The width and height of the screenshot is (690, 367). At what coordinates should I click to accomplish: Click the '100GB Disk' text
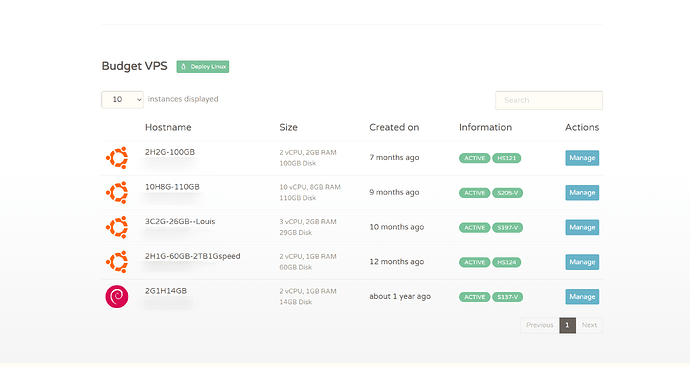(297, 163)
